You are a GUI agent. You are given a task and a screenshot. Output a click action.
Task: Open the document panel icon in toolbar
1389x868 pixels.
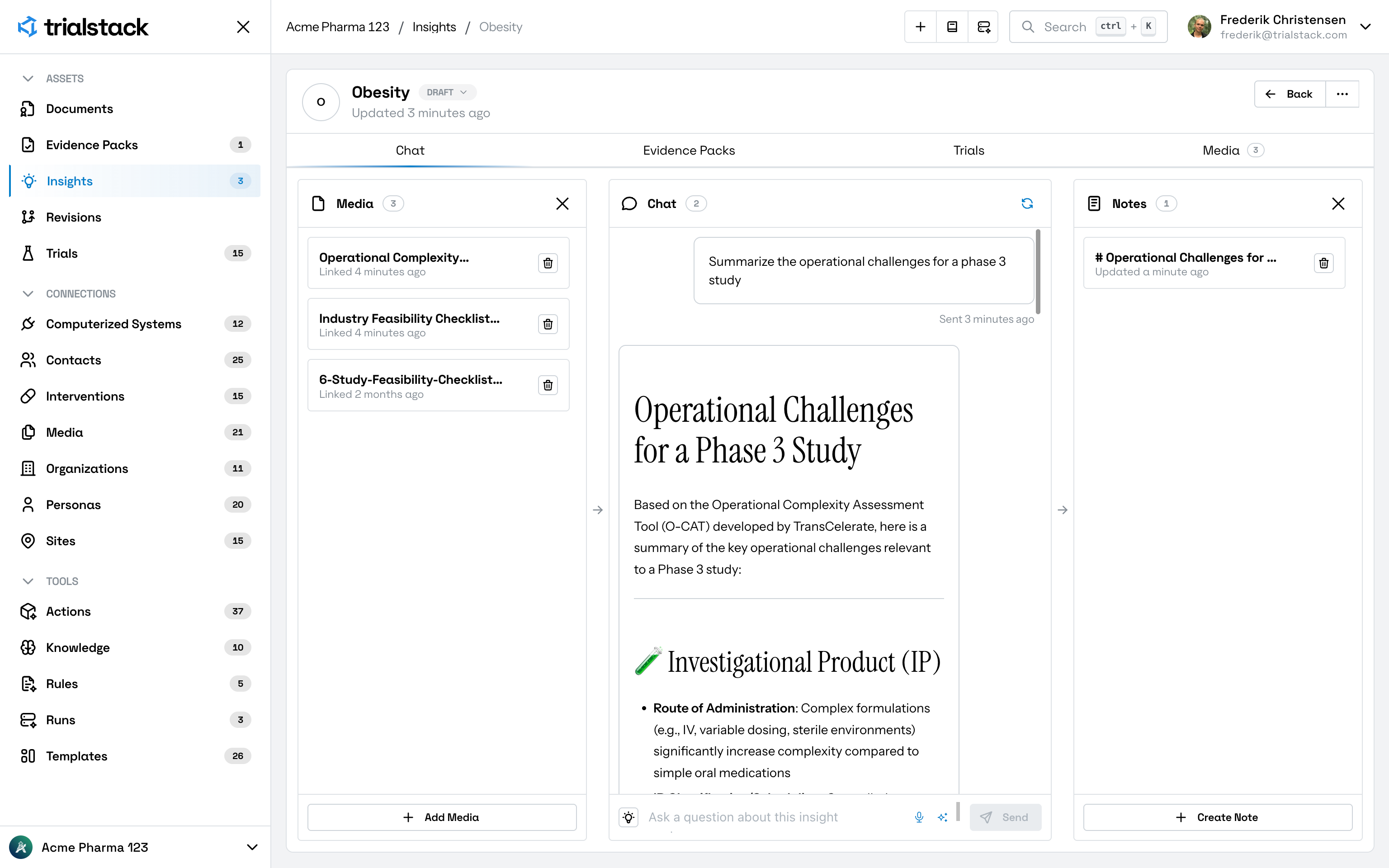pos(952,27)
